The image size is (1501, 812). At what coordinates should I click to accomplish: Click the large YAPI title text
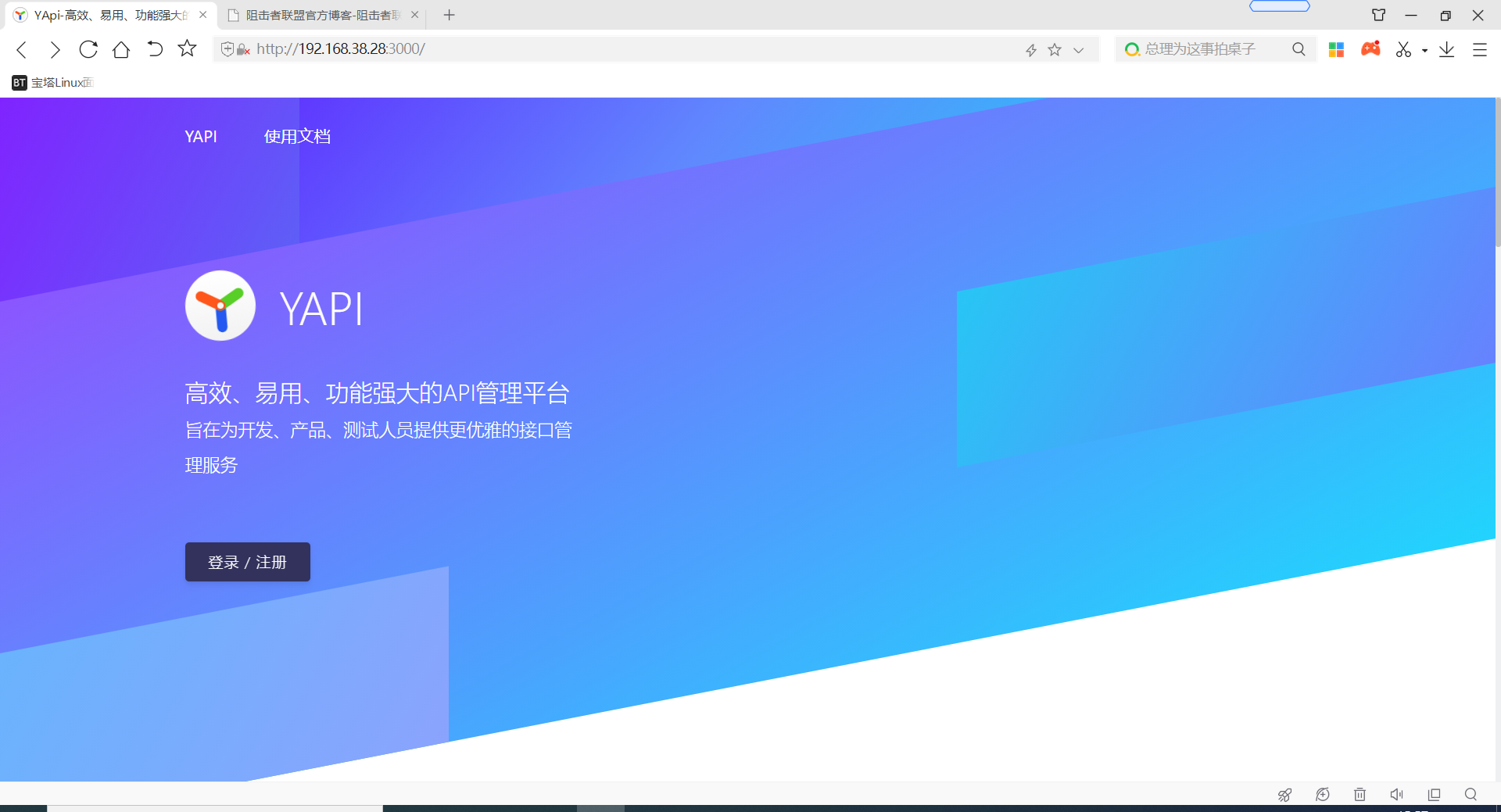click(321, 309)
